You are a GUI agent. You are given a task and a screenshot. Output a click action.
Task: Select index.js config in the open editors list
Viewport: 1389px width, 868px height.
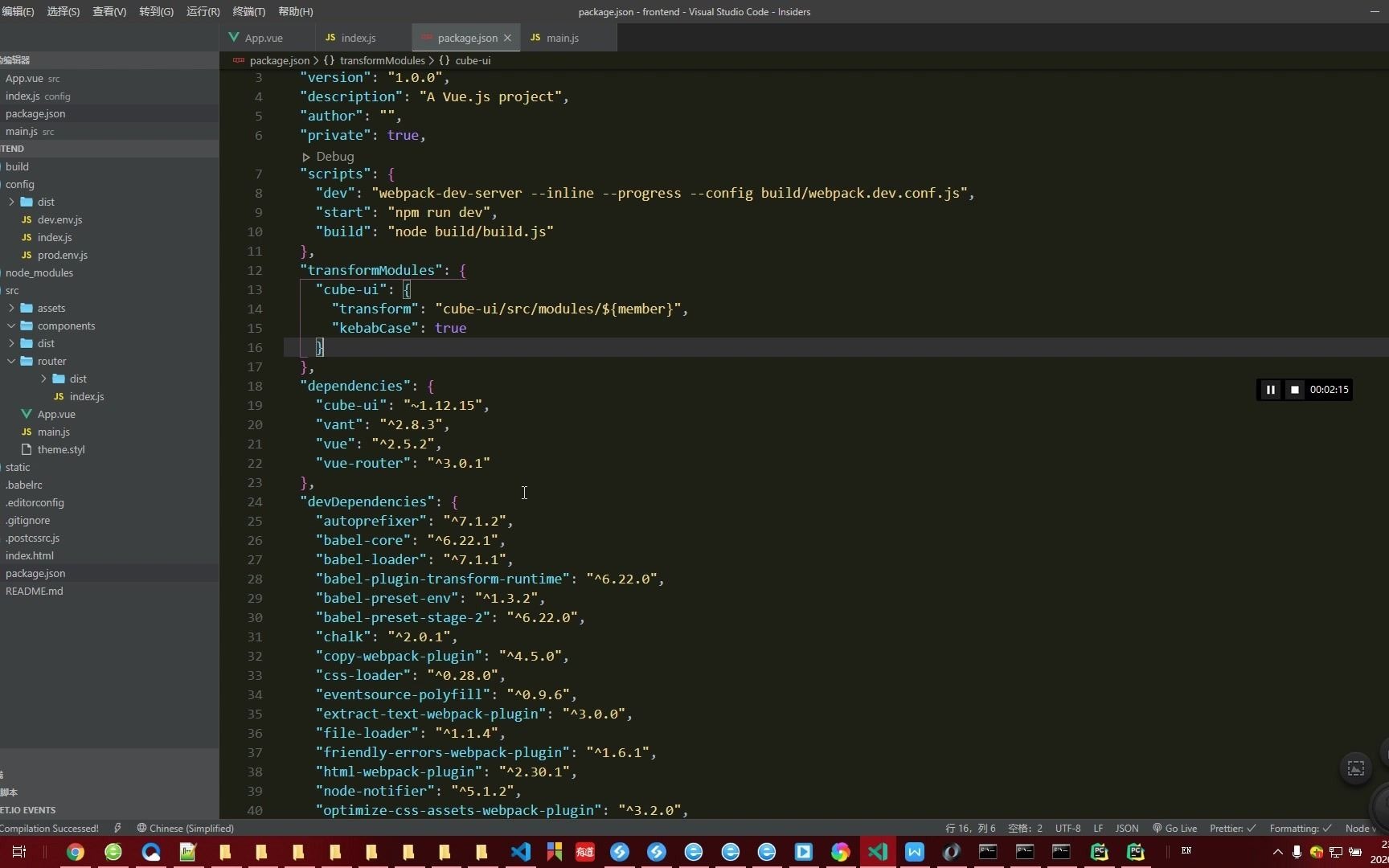[x=38, y=96]
